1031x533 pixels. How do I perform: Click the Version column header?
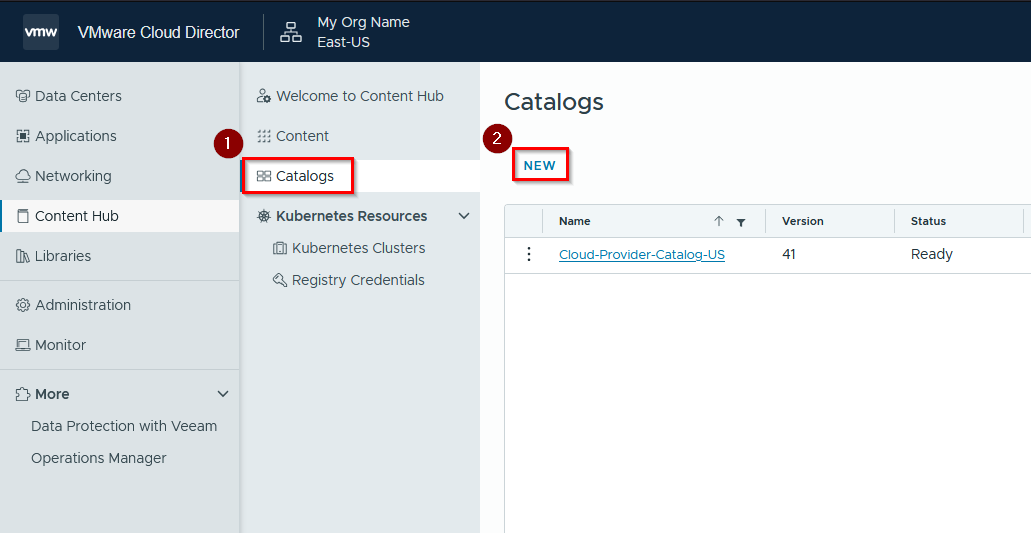coord(803,221)
